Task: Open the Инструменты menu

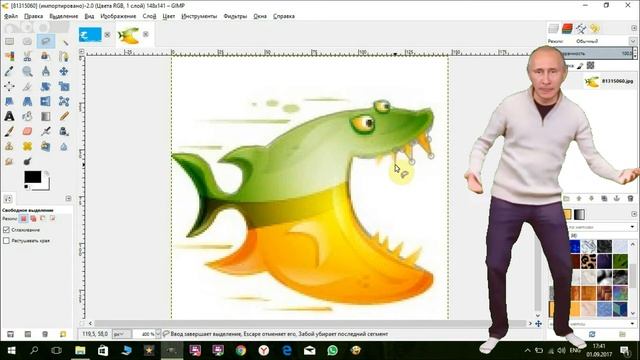Action: coord(199,16)
